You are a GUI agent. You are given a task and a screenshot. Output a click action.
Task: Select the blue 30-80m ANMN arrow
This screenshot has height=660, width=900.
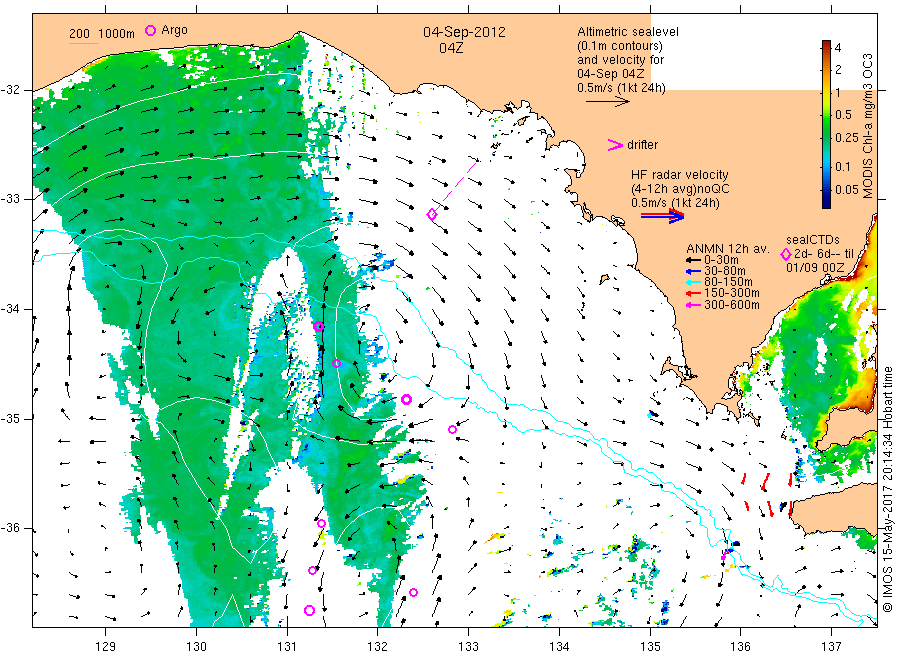coord(694,271)
